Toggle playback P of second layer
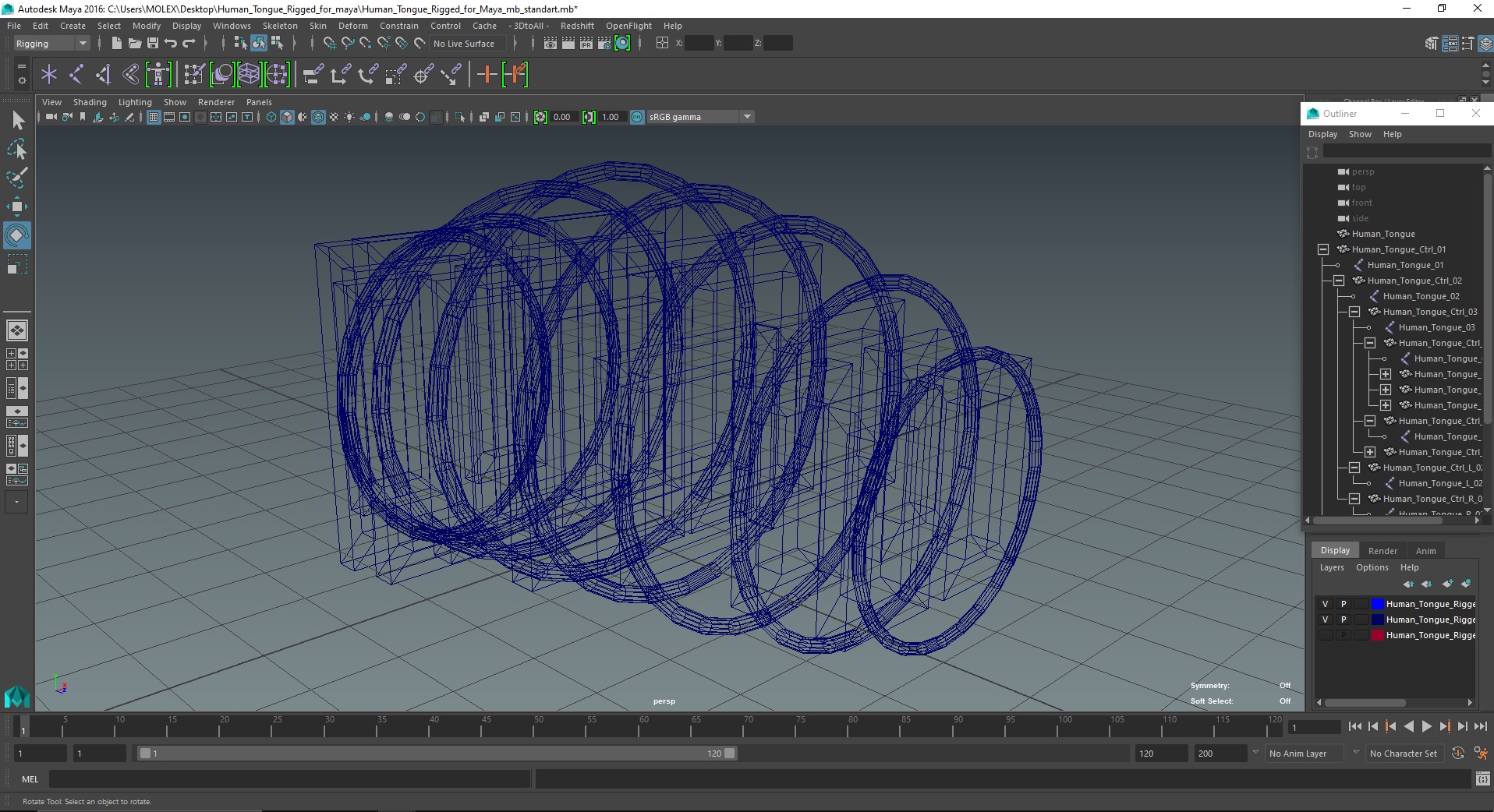 (x=1344, y=620)
